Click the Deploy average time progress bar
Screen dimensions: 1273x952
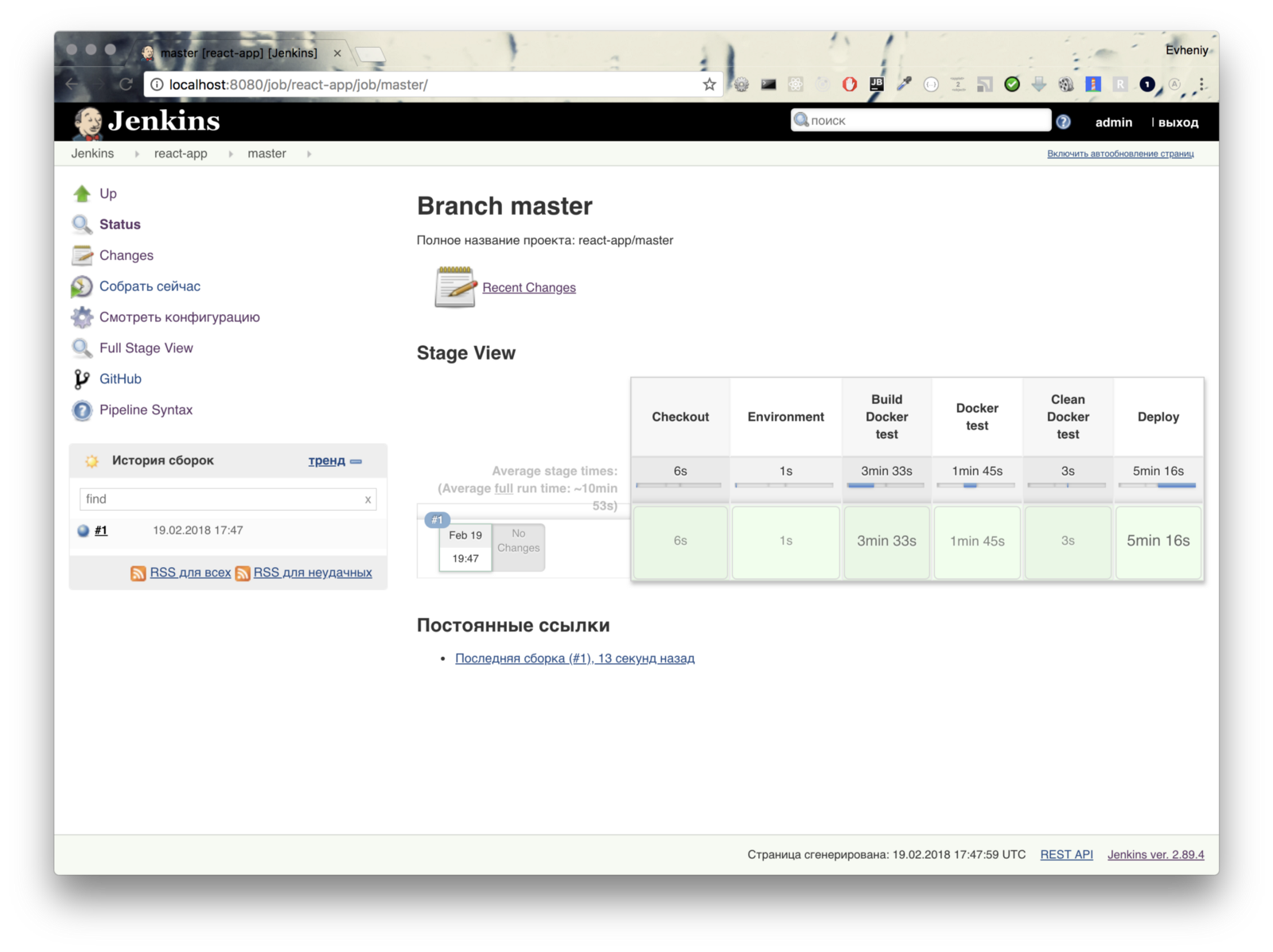point(1157,485)
